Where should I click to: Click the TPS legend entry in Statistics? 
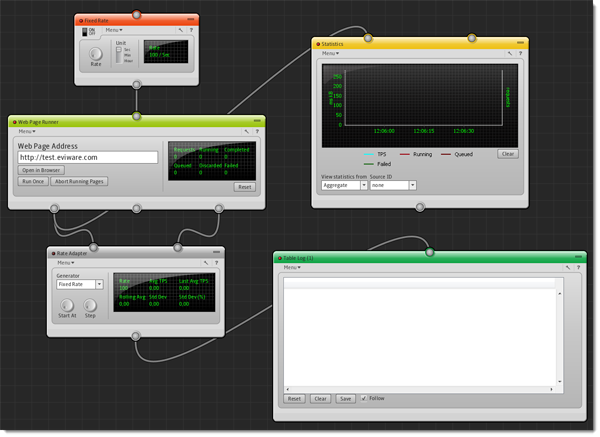click(375, 154)
